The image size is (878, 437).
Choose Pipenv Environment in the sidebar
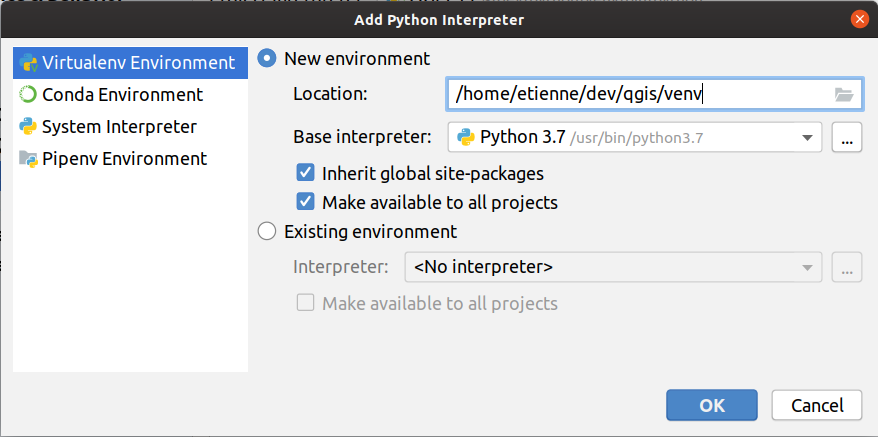click(x=124, y=159)
